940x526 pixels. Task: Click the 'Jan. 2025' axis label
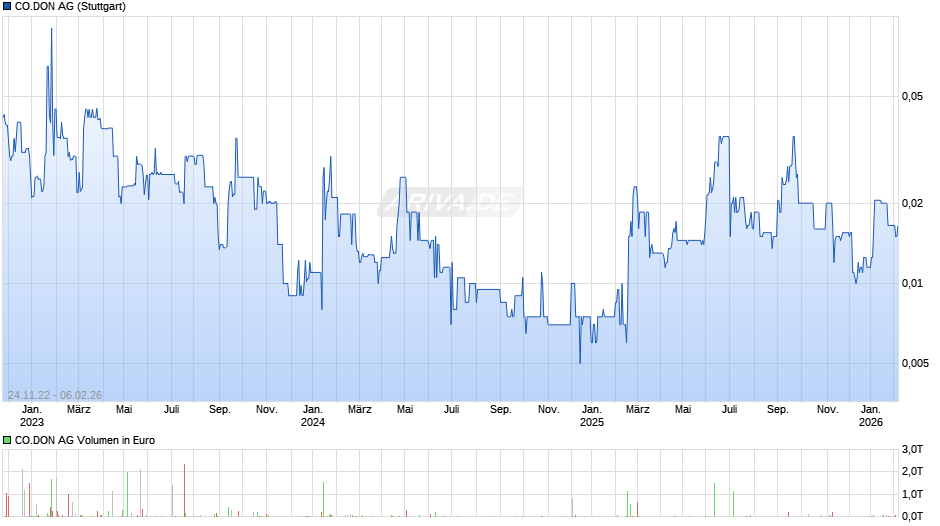coord(592,416)
